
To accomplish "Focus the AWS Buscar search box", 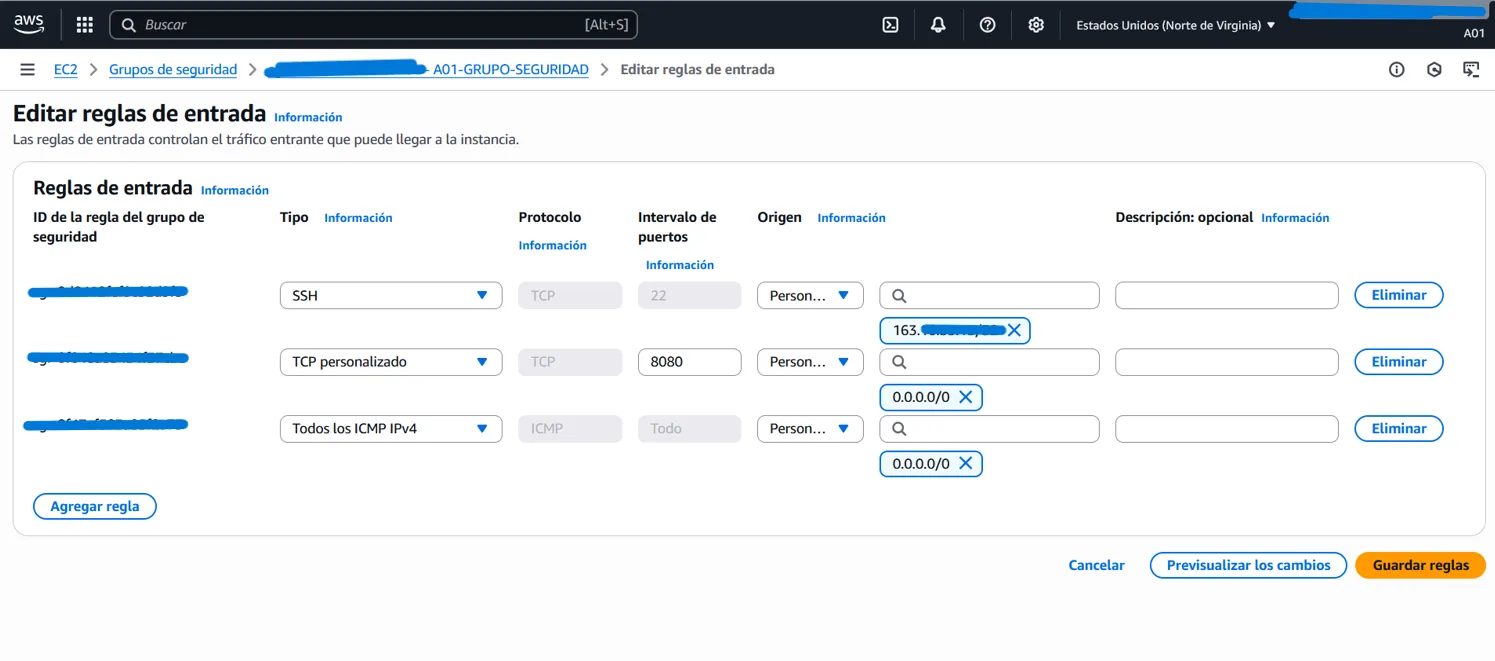I will pyautogui.click(x=360, y=25).
